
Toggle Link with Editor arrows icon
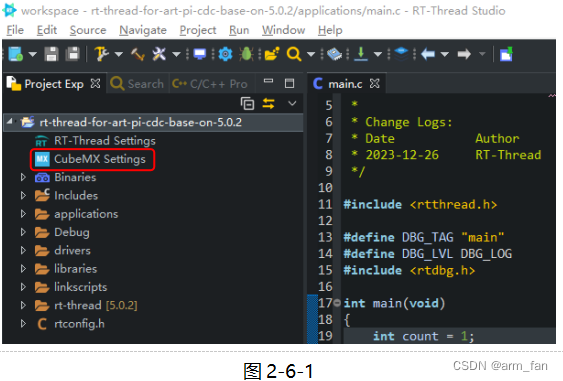(269, 103)
